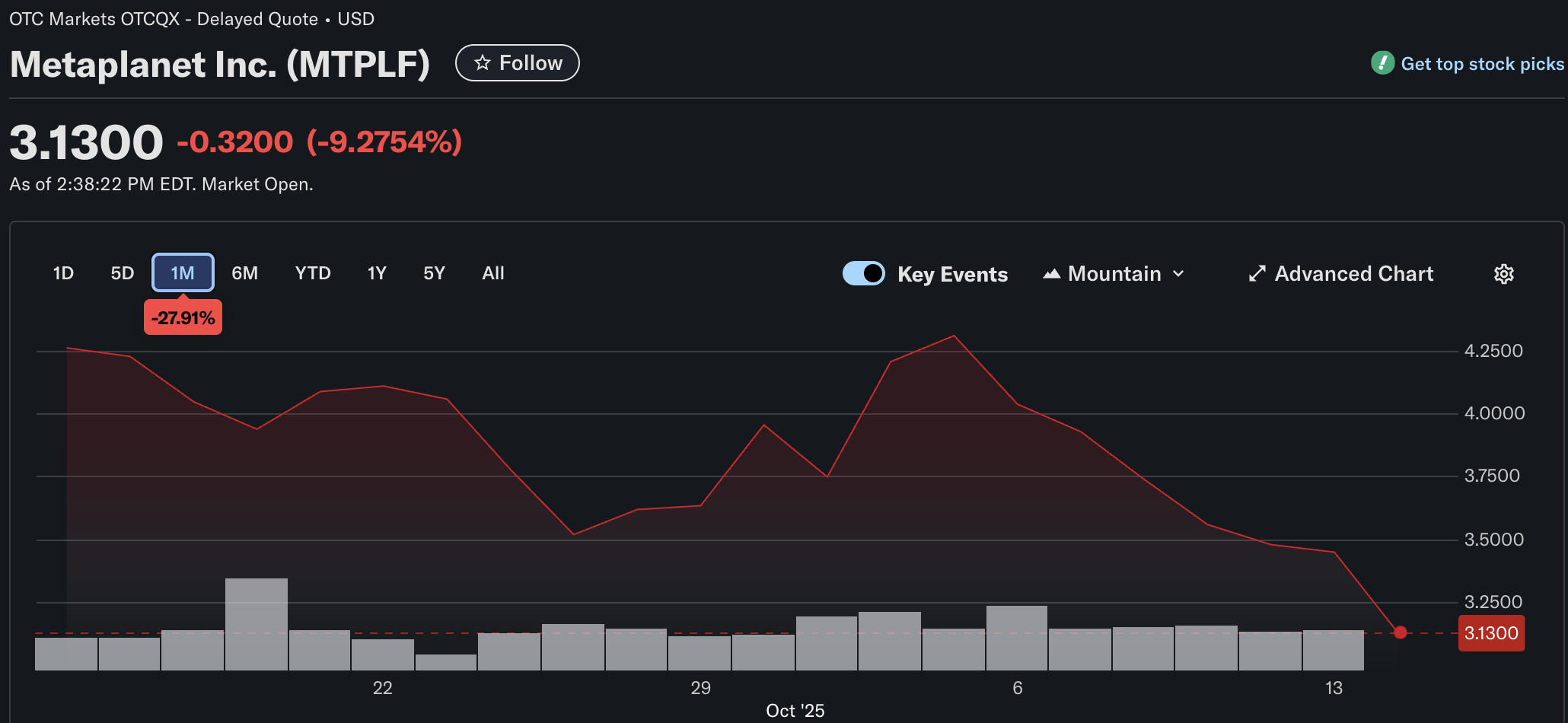Click green badge icon beside stock picks
Screen dimensions: 1568x723
pos(1382,63)
